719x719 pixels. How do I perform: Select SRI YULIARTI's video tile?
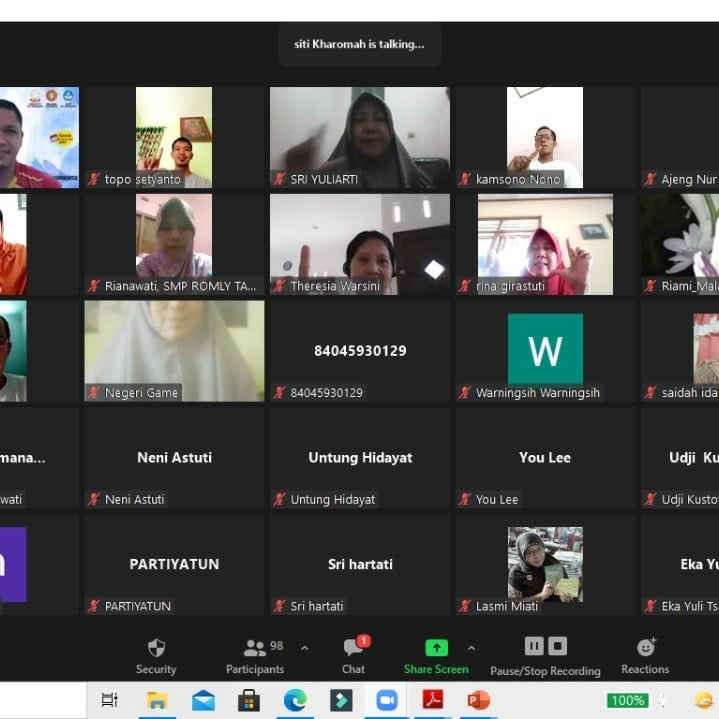pos(359,137)
